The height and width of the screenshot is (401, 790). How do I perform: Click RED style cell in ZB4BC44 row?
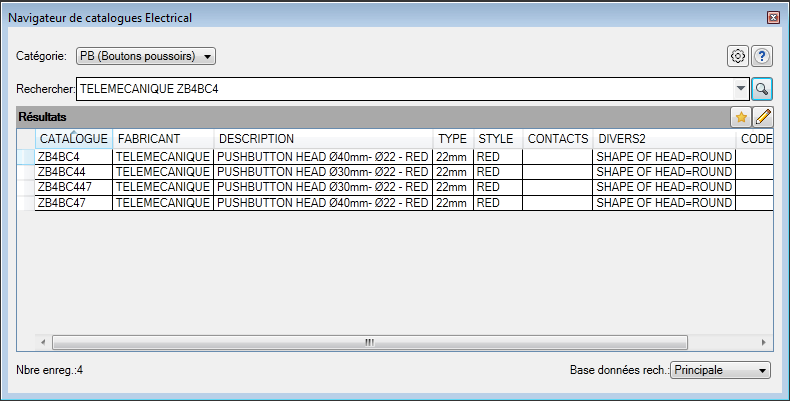pyautogui.click(x=498, y=172)
